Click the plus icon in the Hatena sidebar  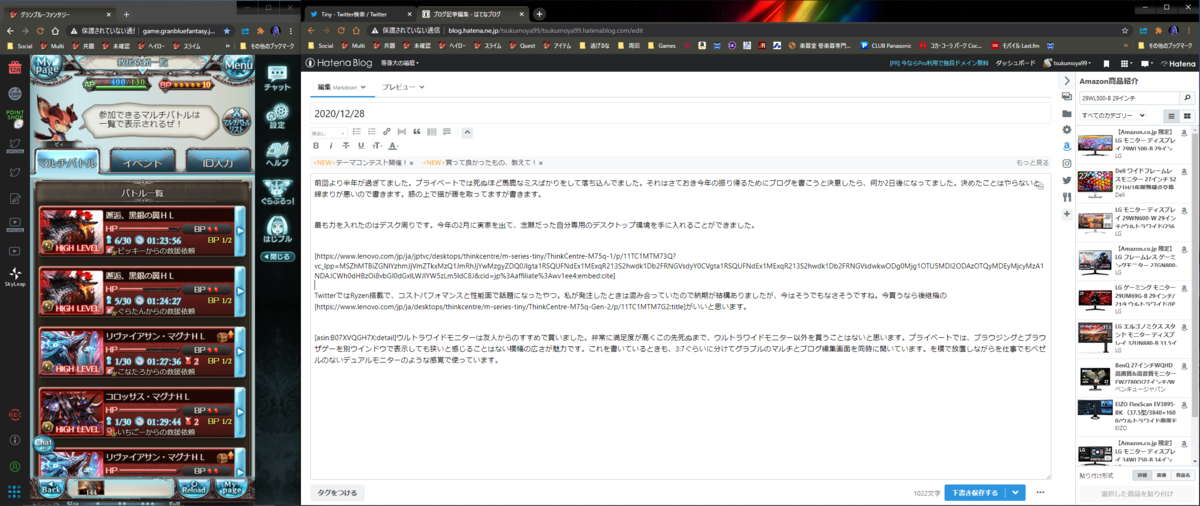pyautogui.click(x=1067, y=214)
